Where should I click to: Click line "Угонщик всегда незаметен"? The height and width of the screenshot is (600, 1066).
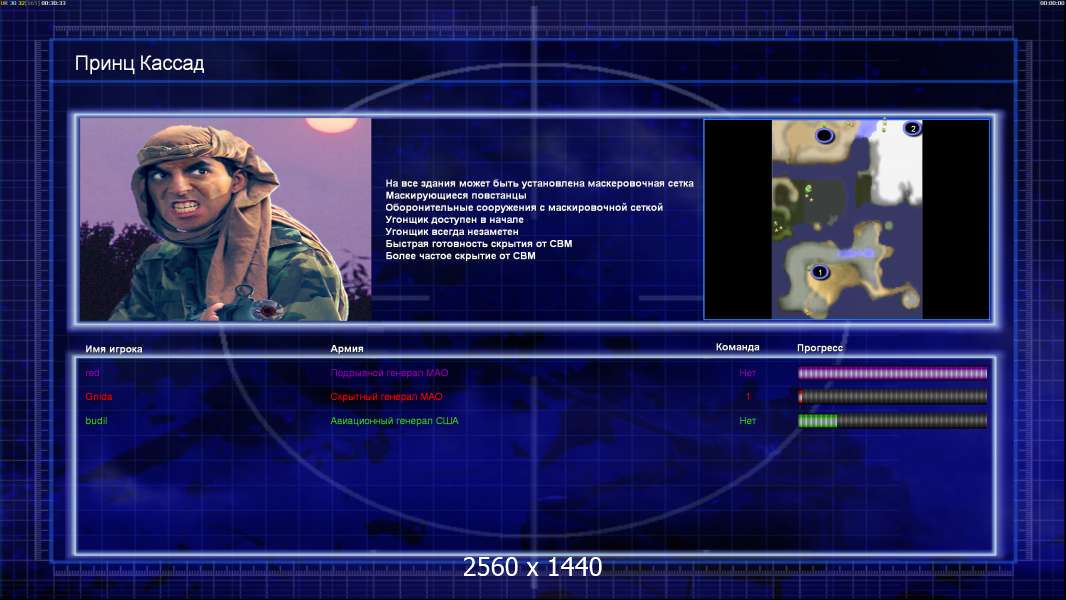[452, 232]
